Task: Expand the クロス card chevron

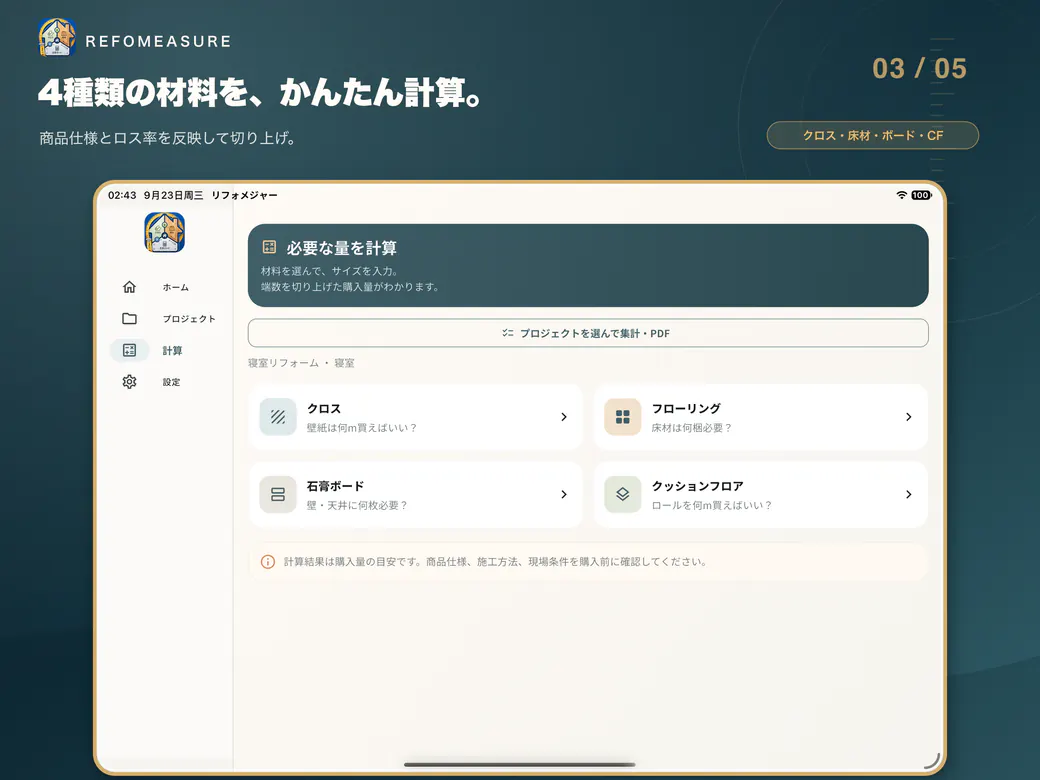Action: click(564, 417)
